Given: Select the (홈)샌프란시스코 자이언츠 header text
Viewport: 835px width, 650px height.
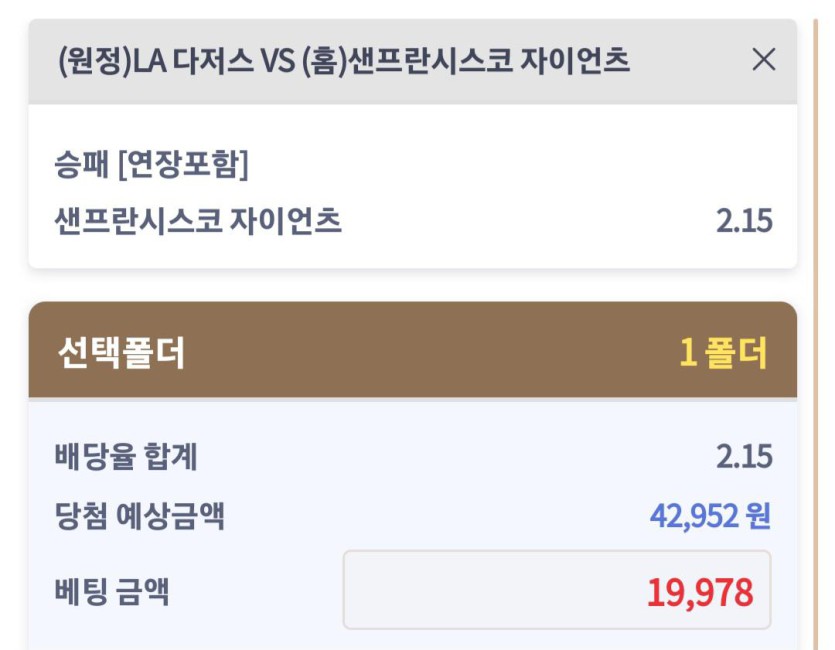Looking at the screenshot, I should (x=466, y=60).
